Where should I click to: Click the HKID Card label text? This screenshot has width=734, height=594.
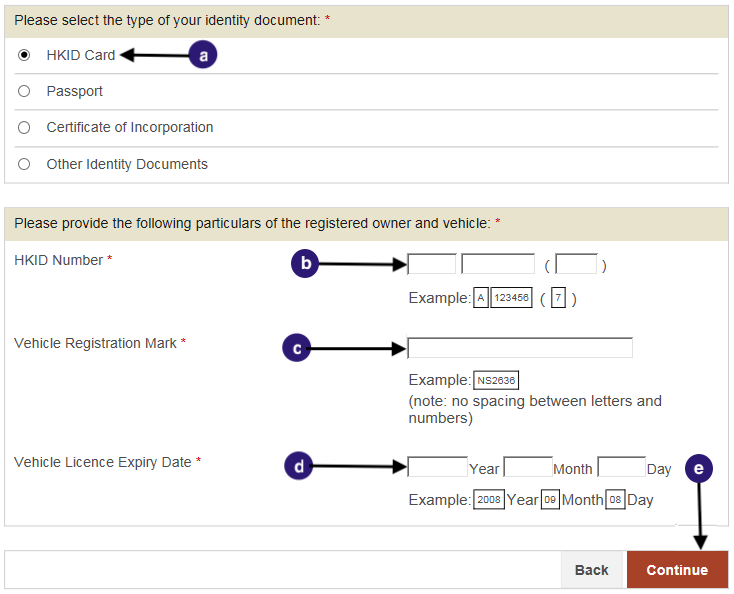point(81,55)
